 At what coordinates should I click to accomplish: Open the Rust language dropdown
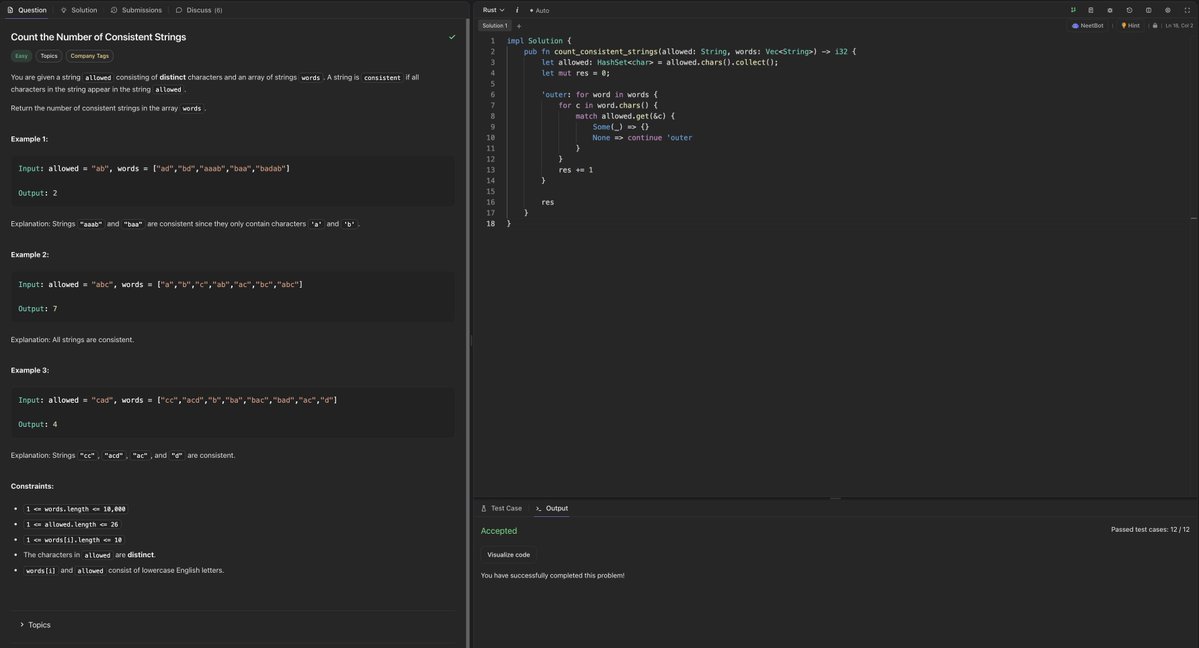(493, 10)
